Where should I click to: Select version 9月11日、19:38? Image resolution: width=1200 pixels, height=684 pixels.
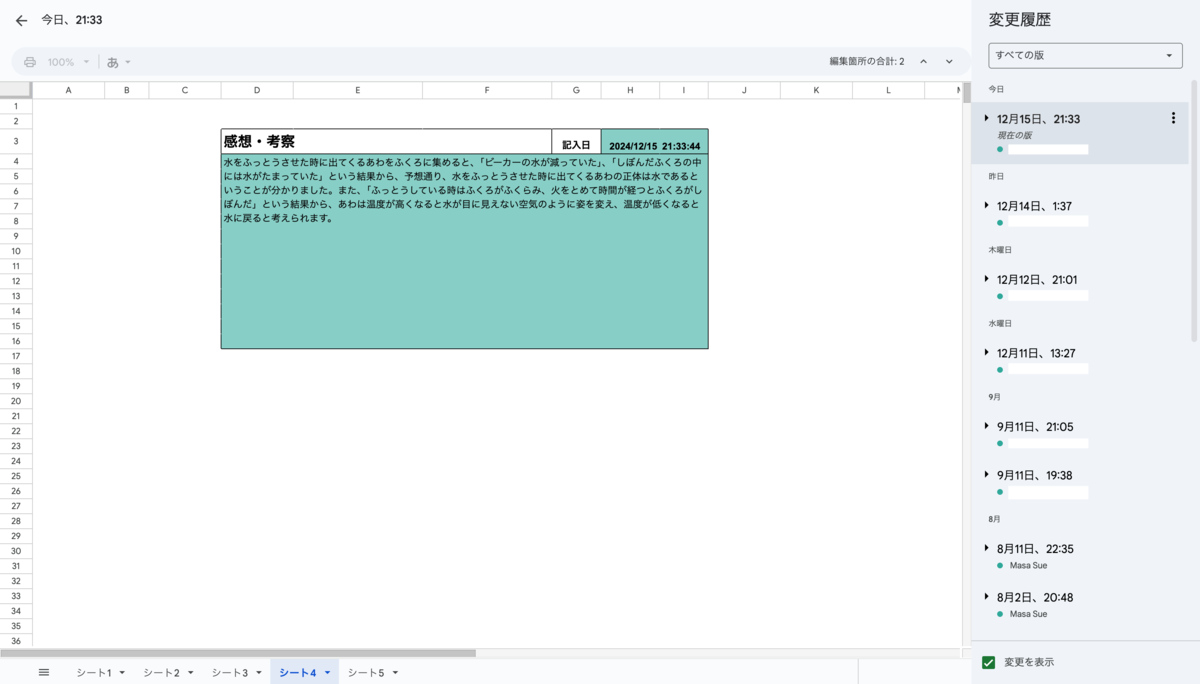coord(1035,475)
